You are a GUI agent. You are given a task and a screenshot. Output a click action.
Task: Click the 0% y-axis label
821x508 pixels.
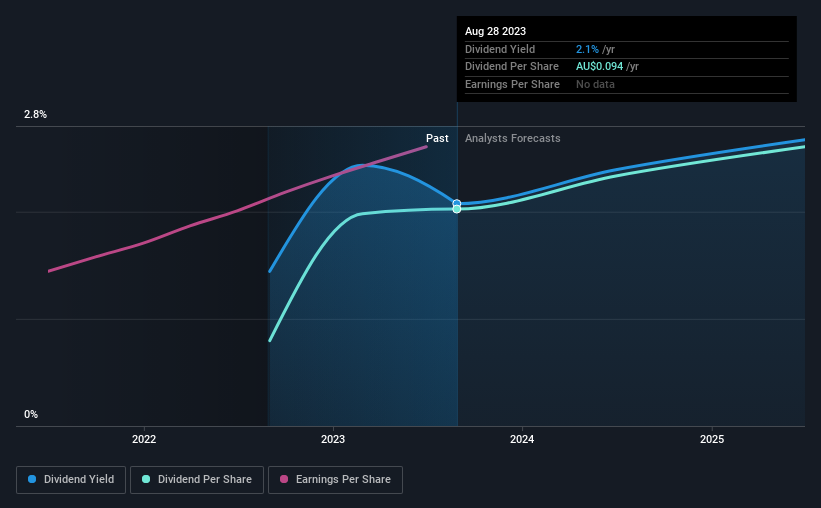point(31,414)
